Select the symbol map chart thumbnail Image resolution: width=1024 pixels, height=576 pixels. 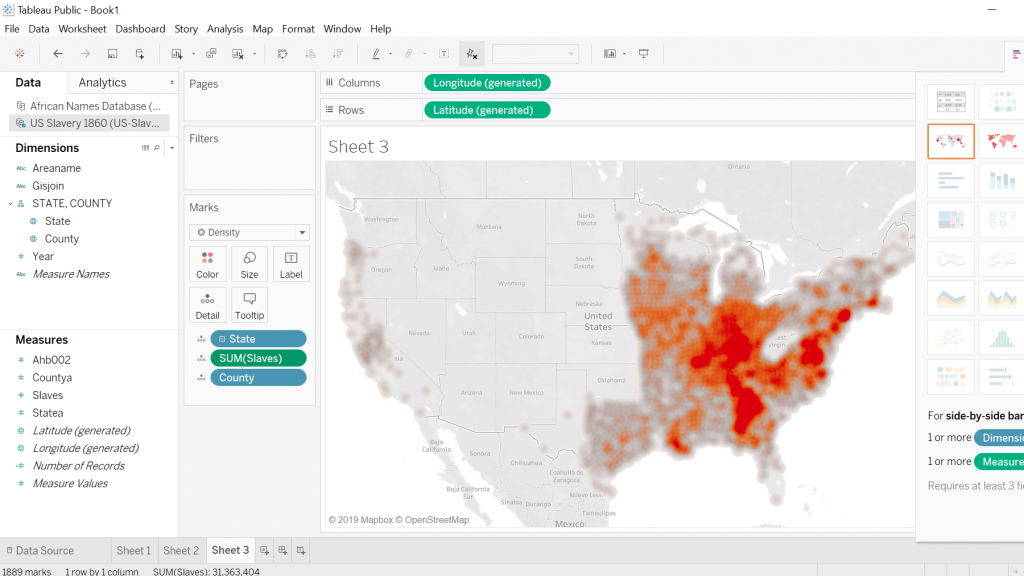950,141
